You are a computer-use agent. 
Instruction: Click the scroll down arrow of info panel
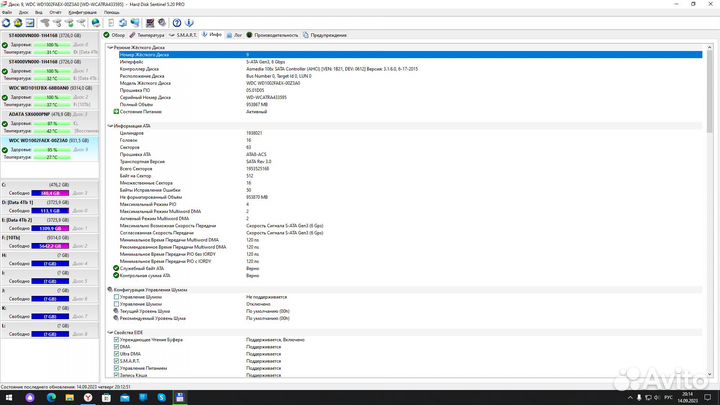709,375
